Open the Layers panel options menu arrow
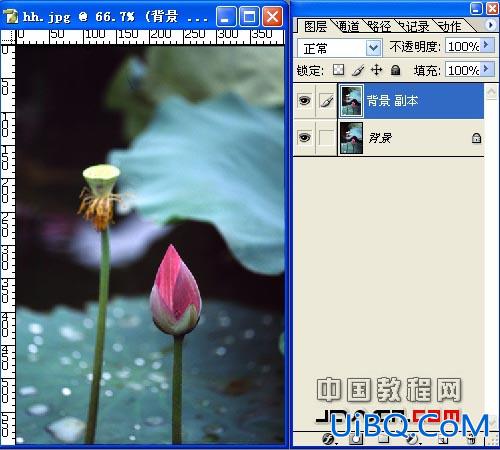 (x=490, y=25)
